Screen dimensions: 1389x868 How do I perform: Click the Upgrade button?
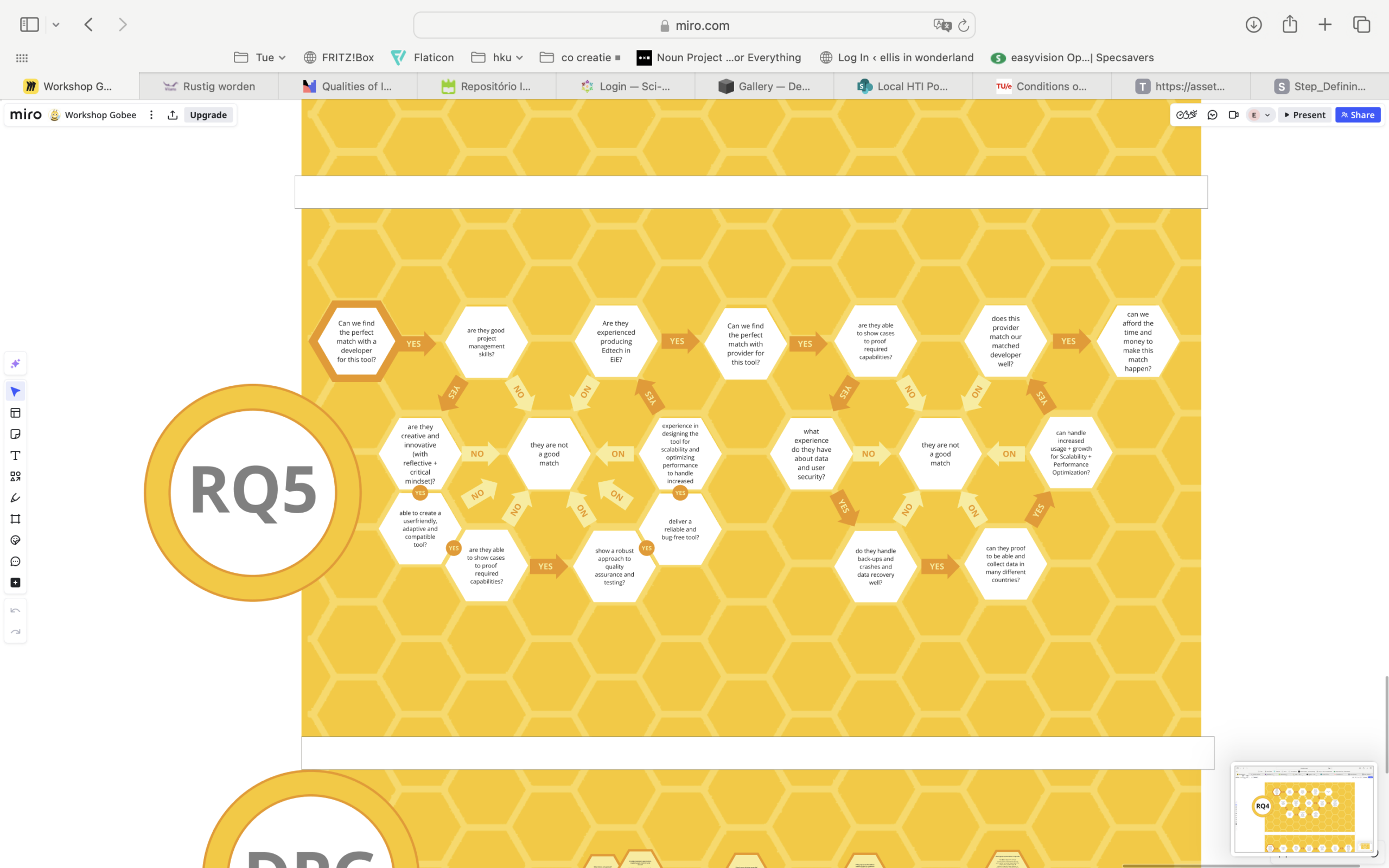pyautogui.click(x=208, y=115)
